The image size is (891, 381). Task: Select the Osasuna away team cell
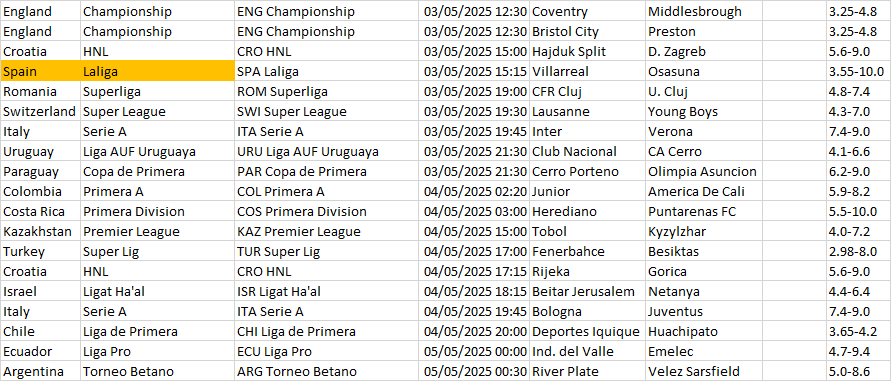(x=736, y=72)
